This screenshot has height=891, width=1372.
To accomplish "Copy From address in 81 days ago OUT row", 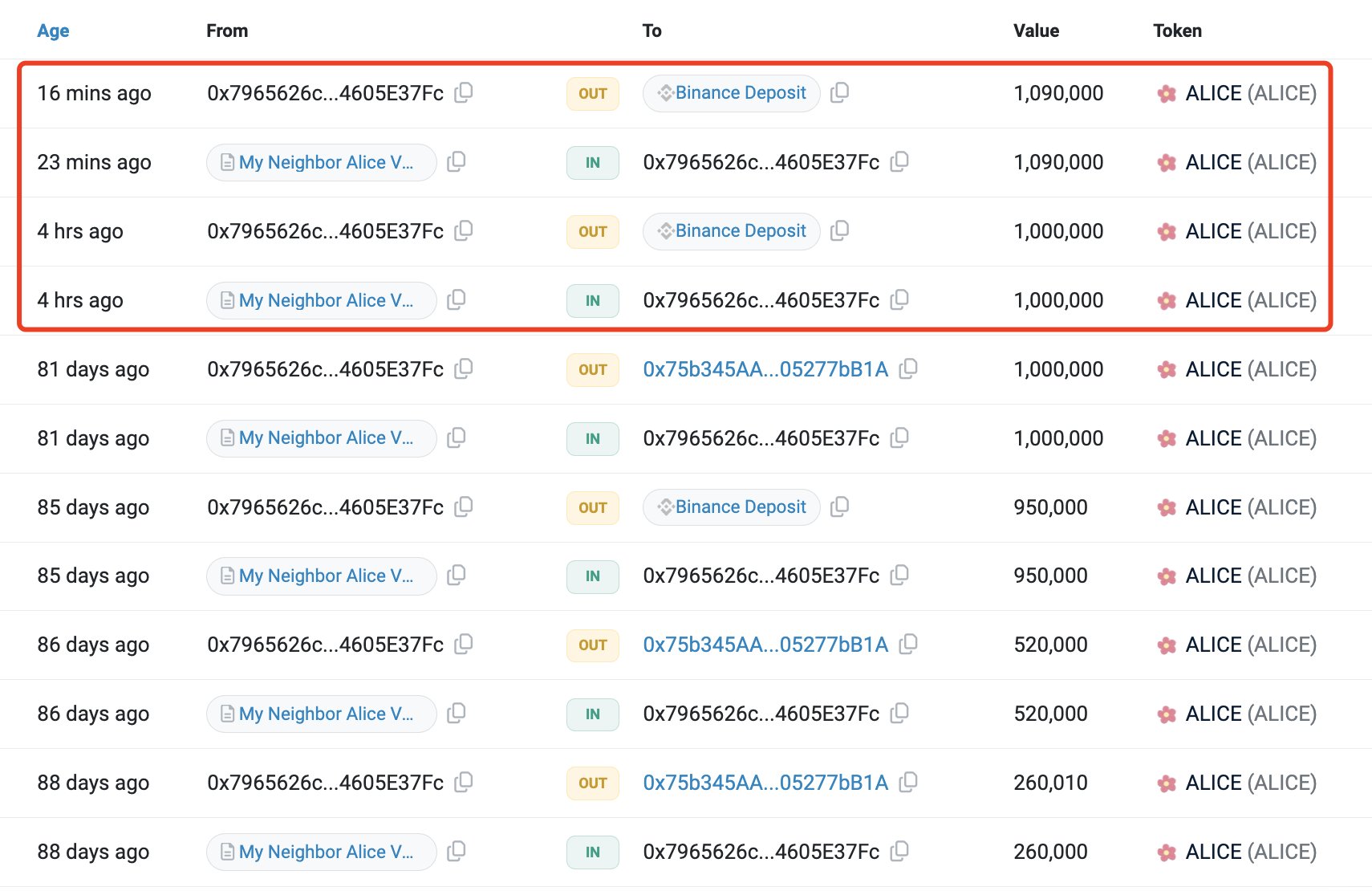I will [464, 369].
